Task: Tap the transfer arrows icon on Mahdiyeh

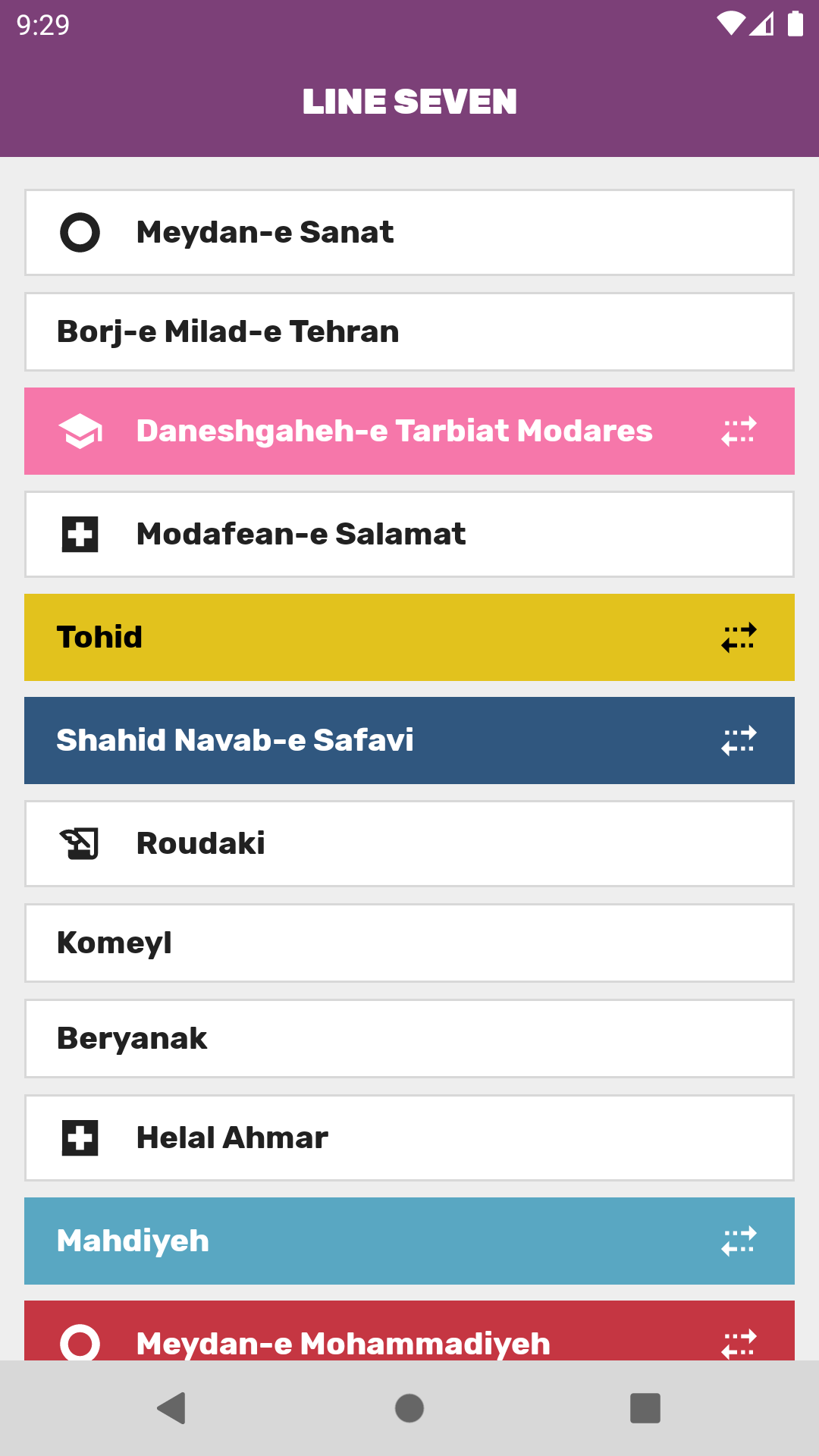Action: [x=739, y=1241]
